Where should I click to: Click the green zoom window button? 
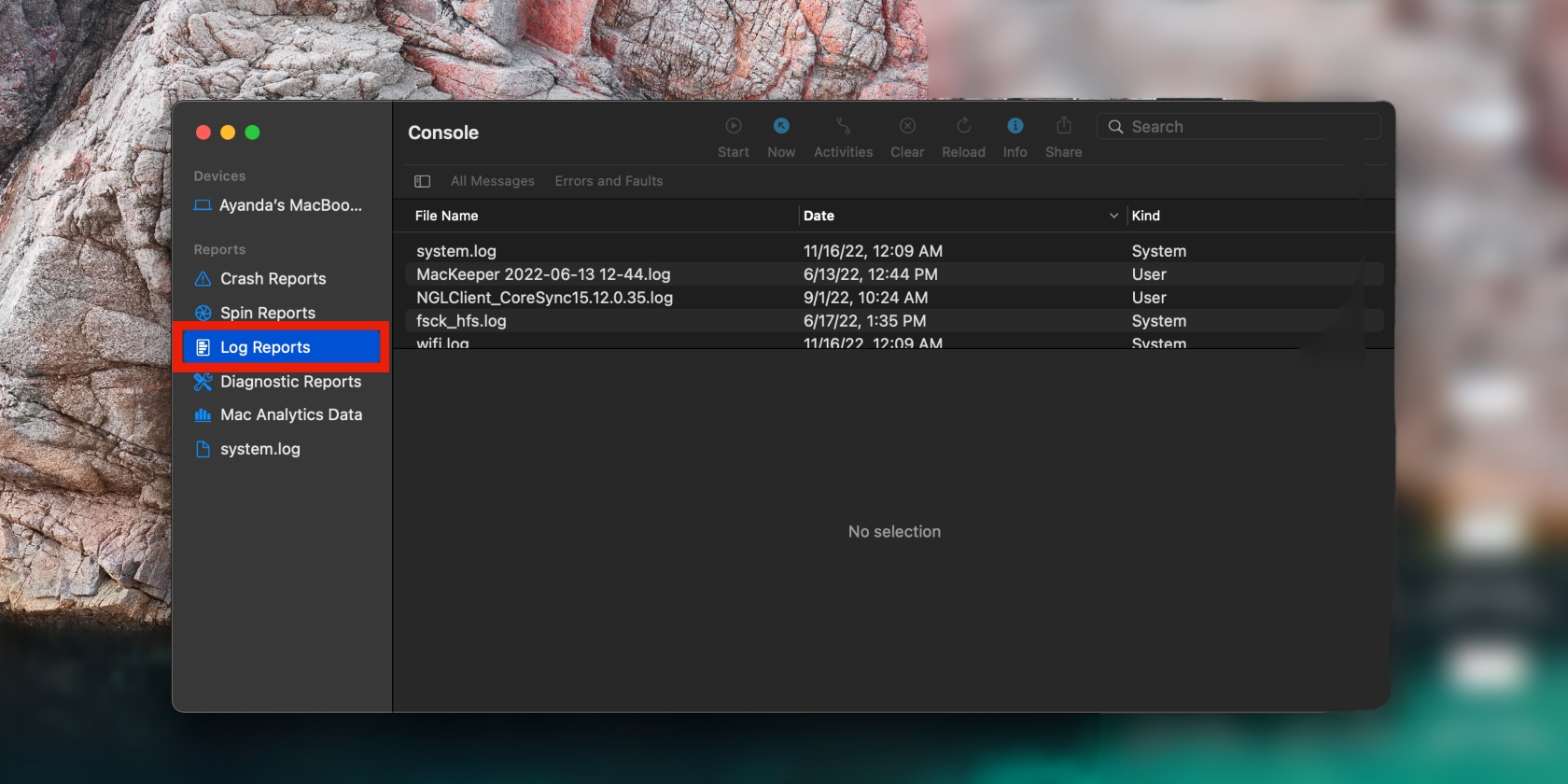[x=252, y=133]
